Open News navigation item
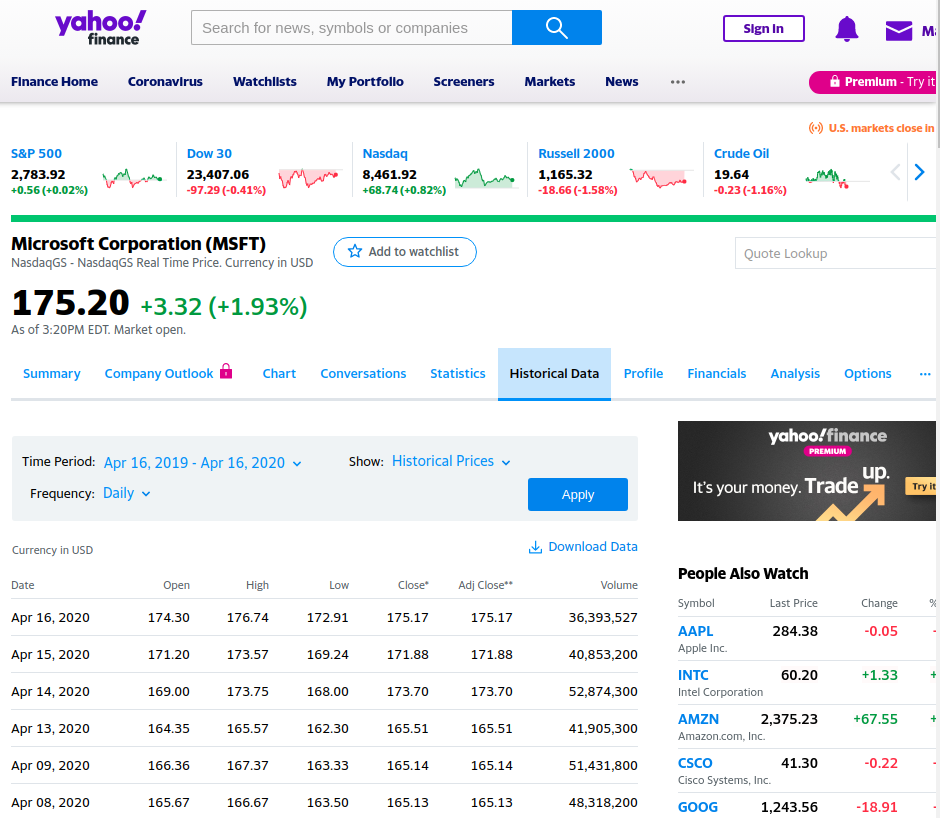 pyautogui.click(x=622, y=82)
